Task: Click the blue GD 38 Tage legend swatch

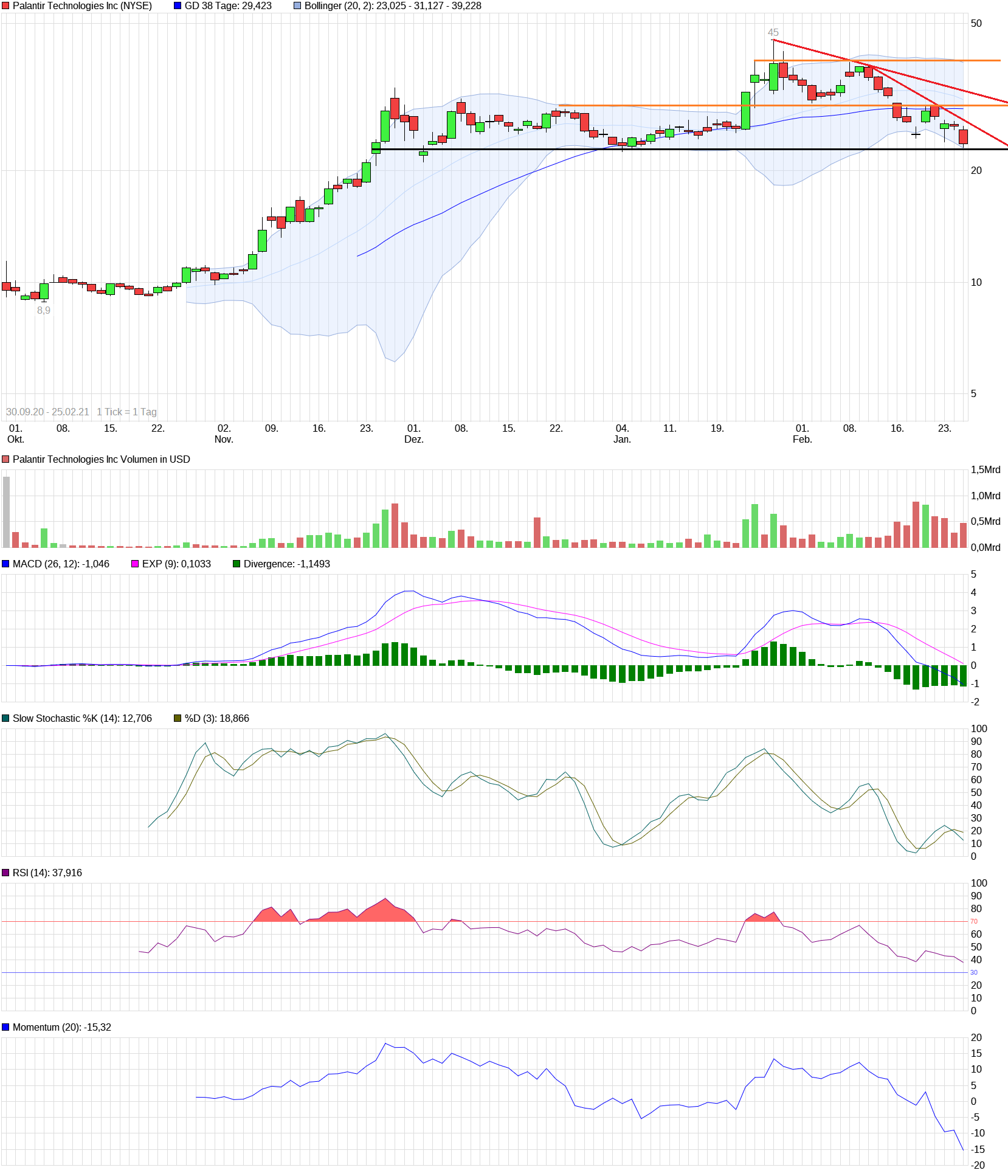Action: pyautogui.click(x=178, y=6)
